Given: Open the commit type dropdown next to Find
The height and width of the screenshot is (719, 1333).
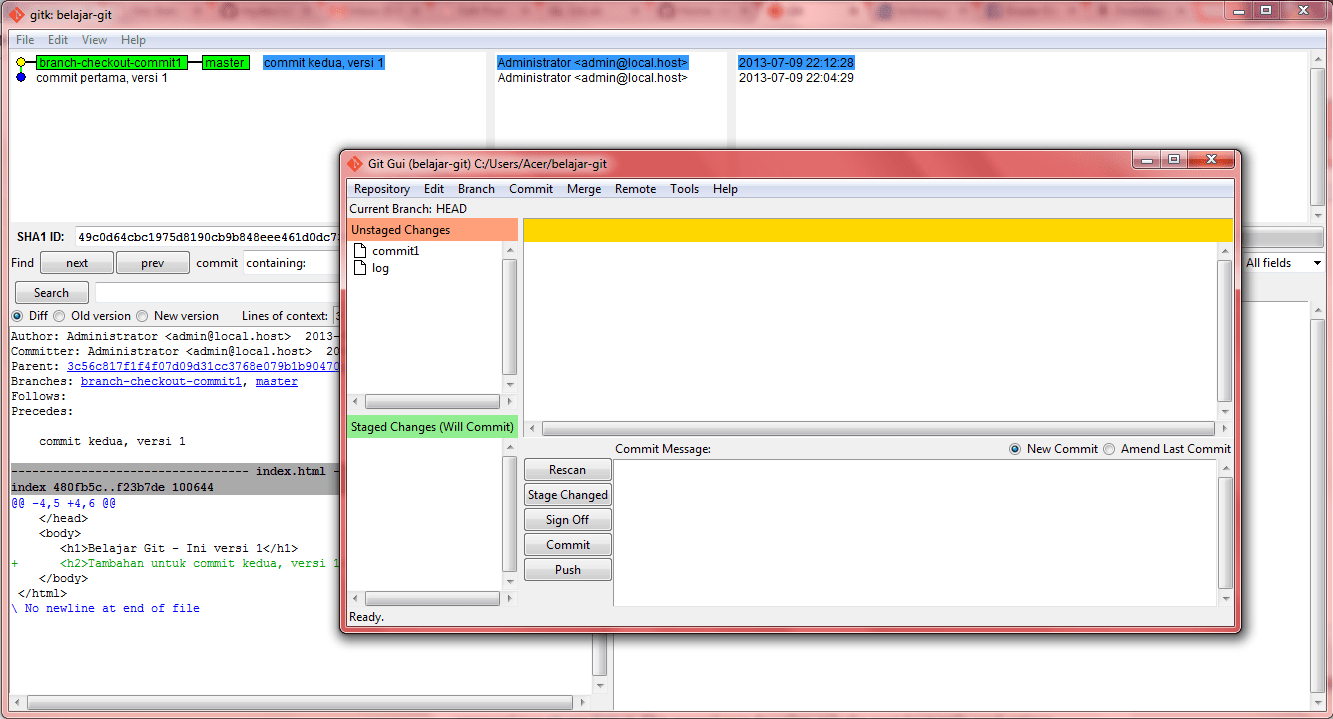Looking at the screenshot, I should pyautogui.click(x=217, y=263).
